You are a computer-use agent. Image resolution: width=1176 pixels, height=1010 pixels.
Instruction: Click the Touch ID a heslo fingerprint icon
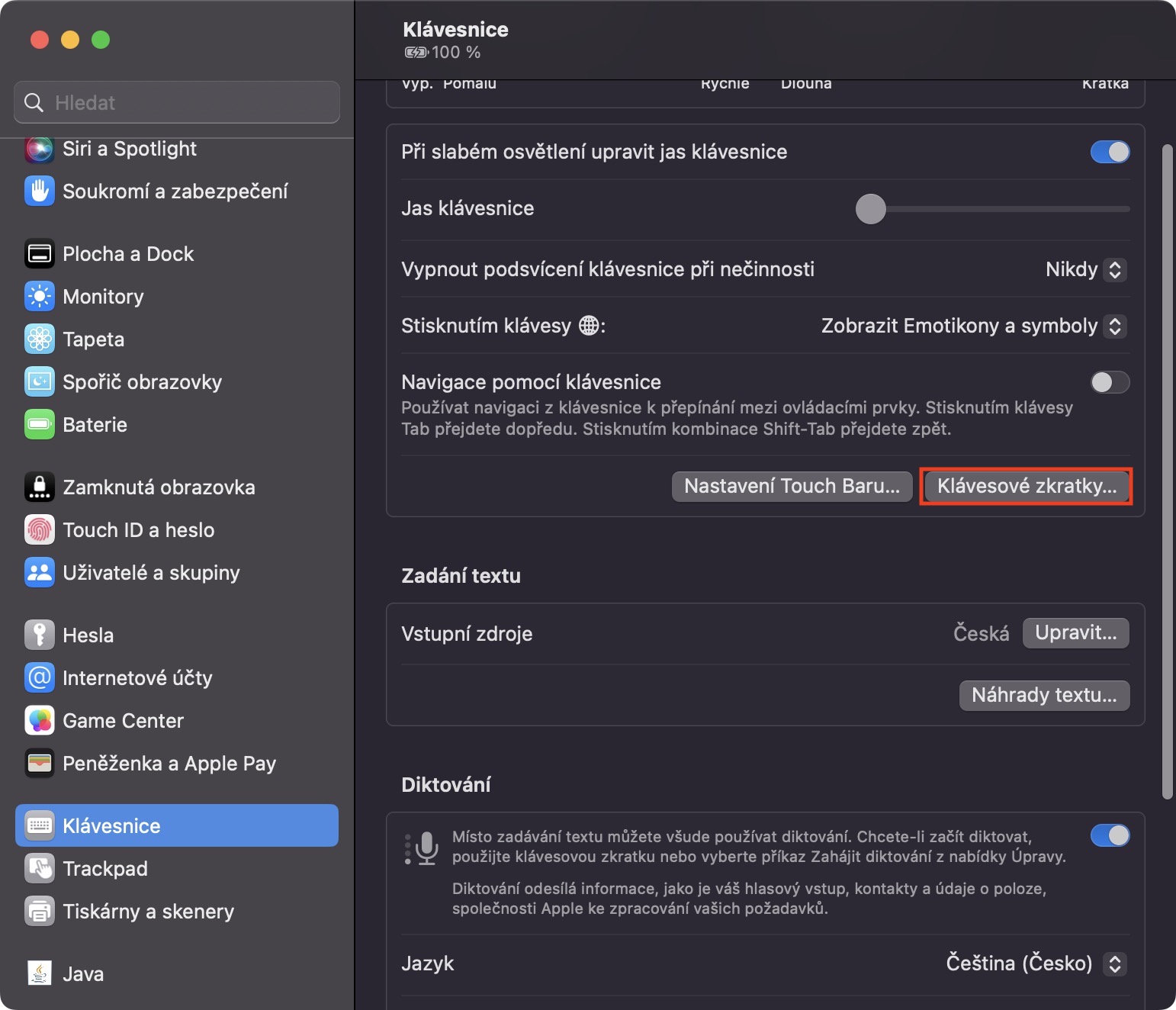tap(39, 530)
